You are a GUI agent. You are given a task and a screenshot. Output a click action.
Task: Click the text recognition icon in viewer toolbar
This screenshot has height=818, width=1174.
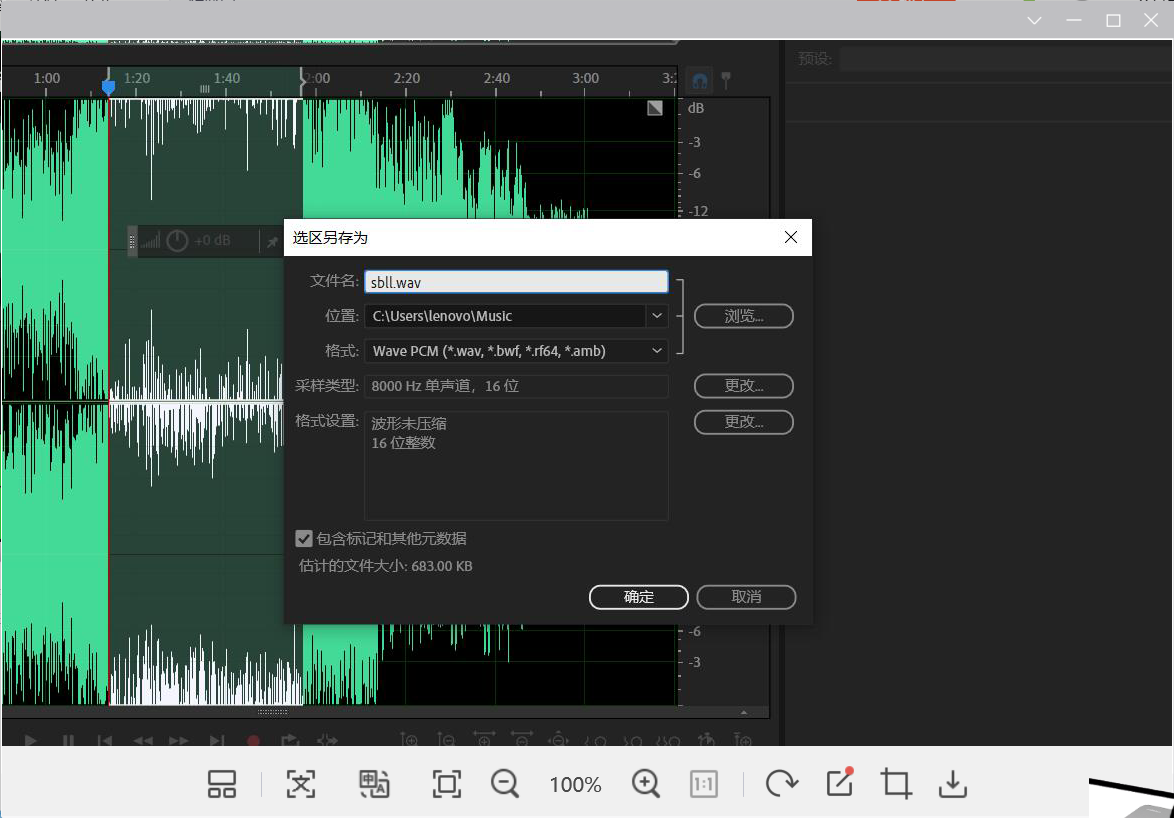click(x=301, y=784)
